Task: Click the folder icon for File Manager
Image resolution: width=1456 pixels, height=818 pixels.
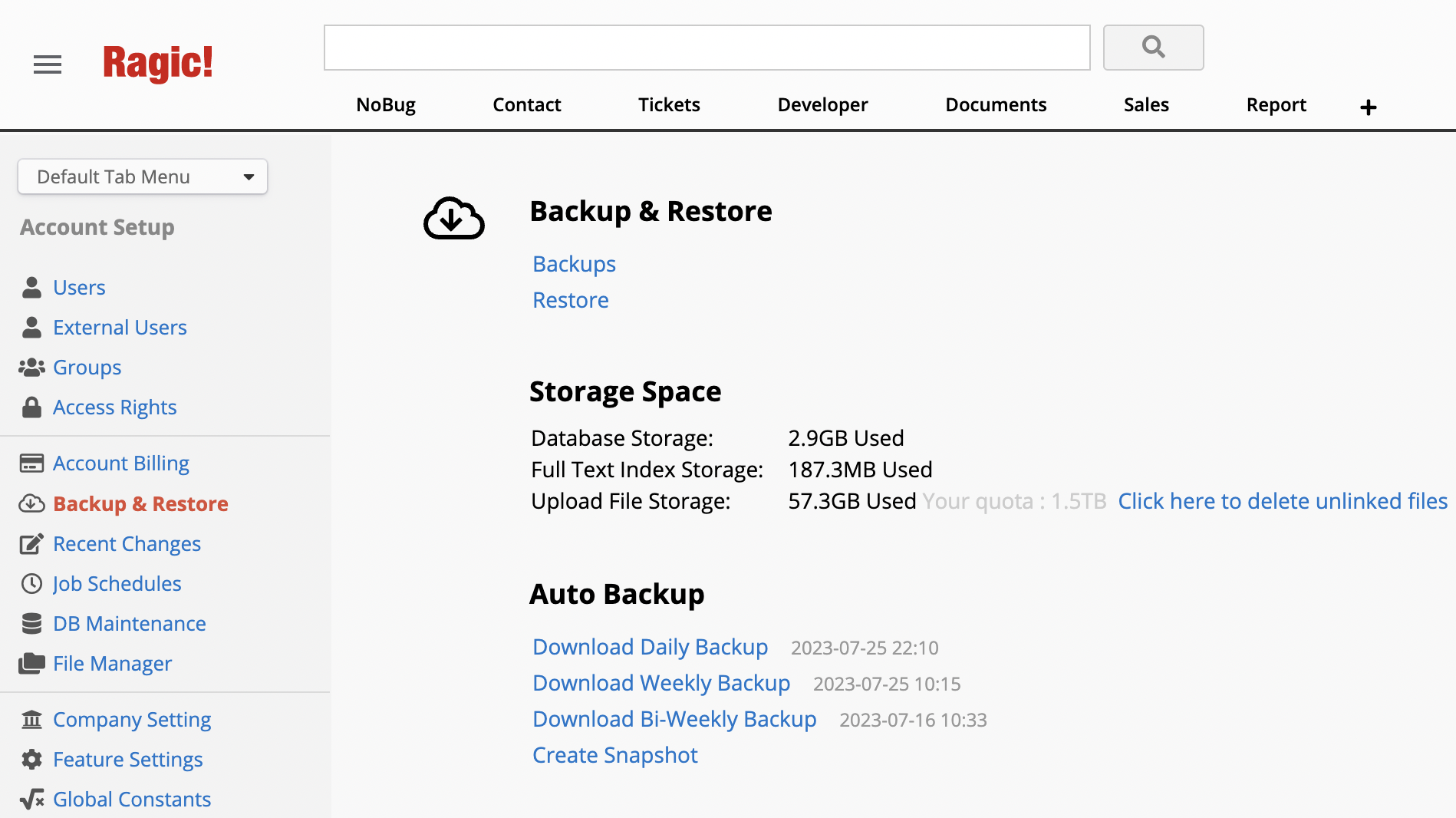Action: point(31,664)
